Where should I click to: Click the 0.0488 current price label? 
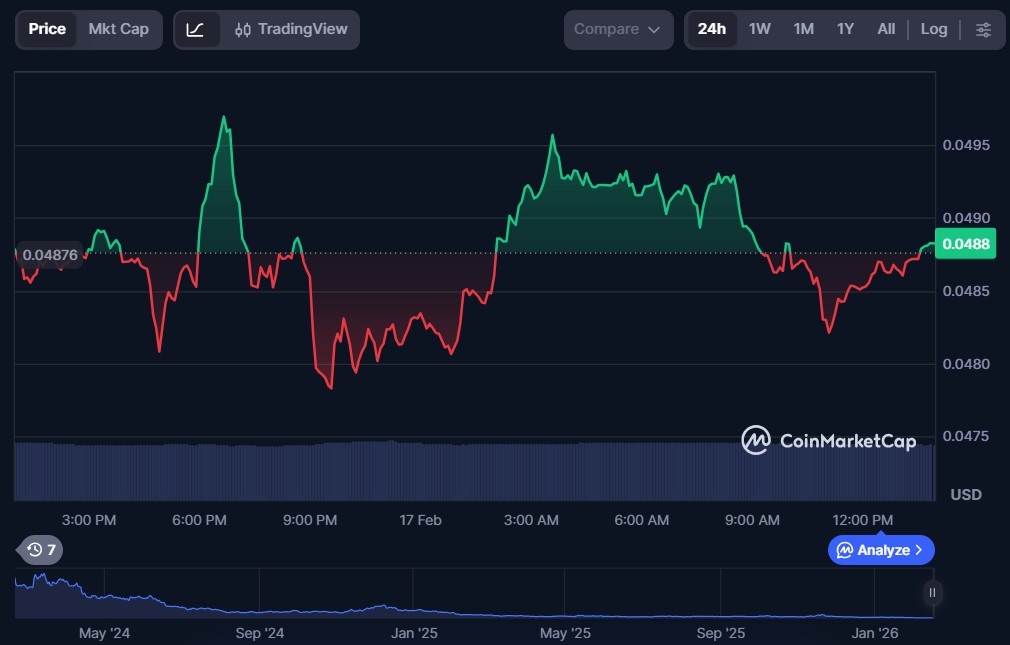coord(966,244)
